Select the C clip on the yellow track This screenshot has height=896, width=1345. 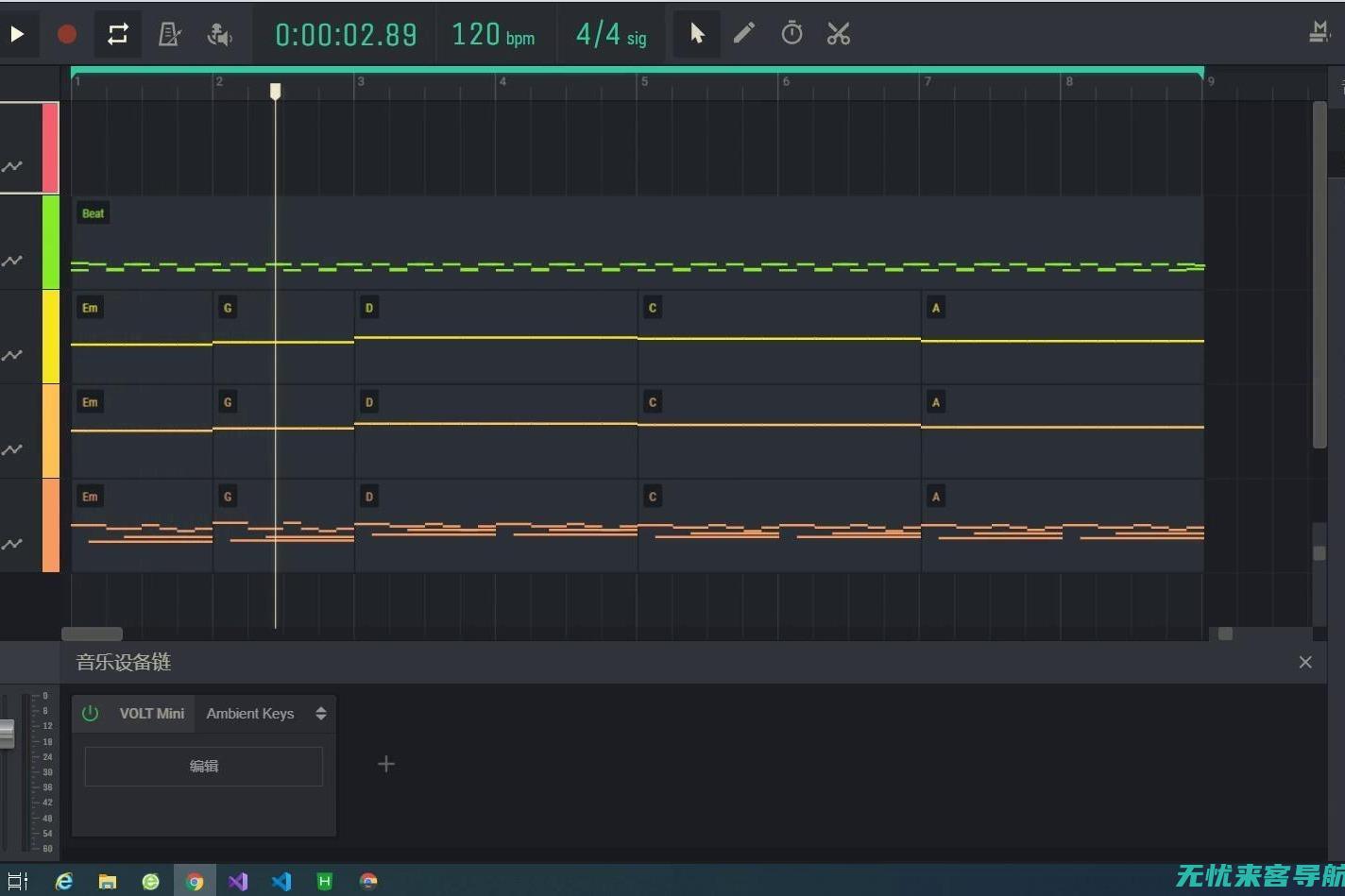779,337
